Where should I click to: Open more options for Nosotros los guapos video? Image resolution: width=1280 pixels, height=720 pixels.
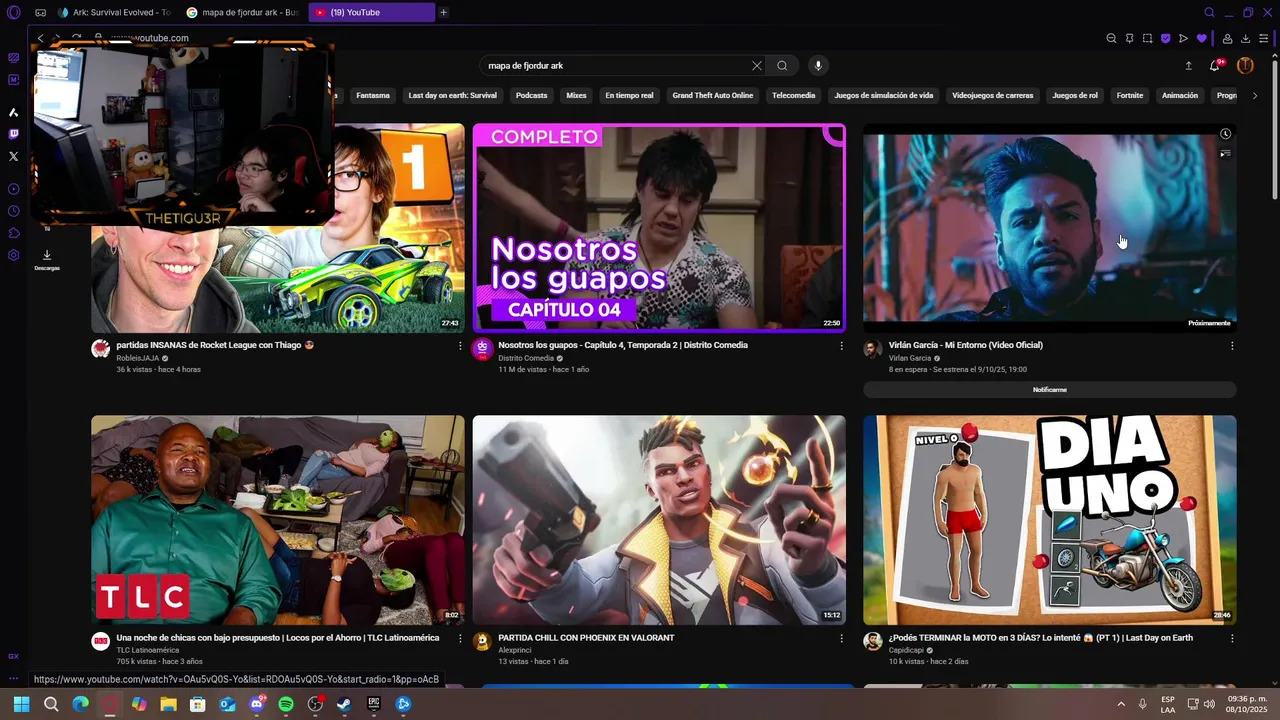point(841,346)
